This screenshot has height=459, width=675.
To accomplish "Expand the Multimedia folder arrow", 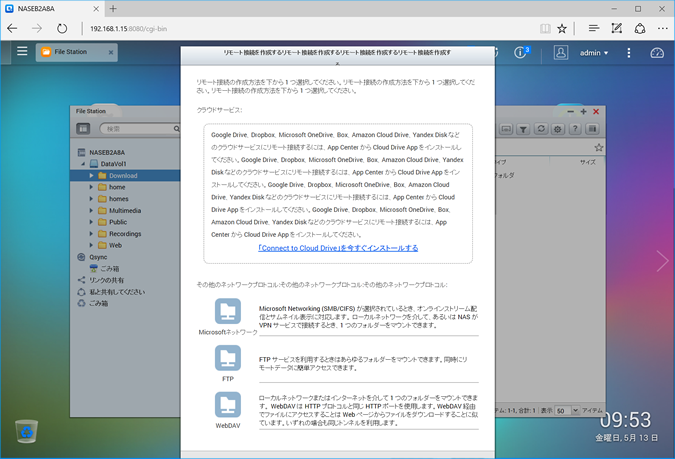I will pos(91,211).
